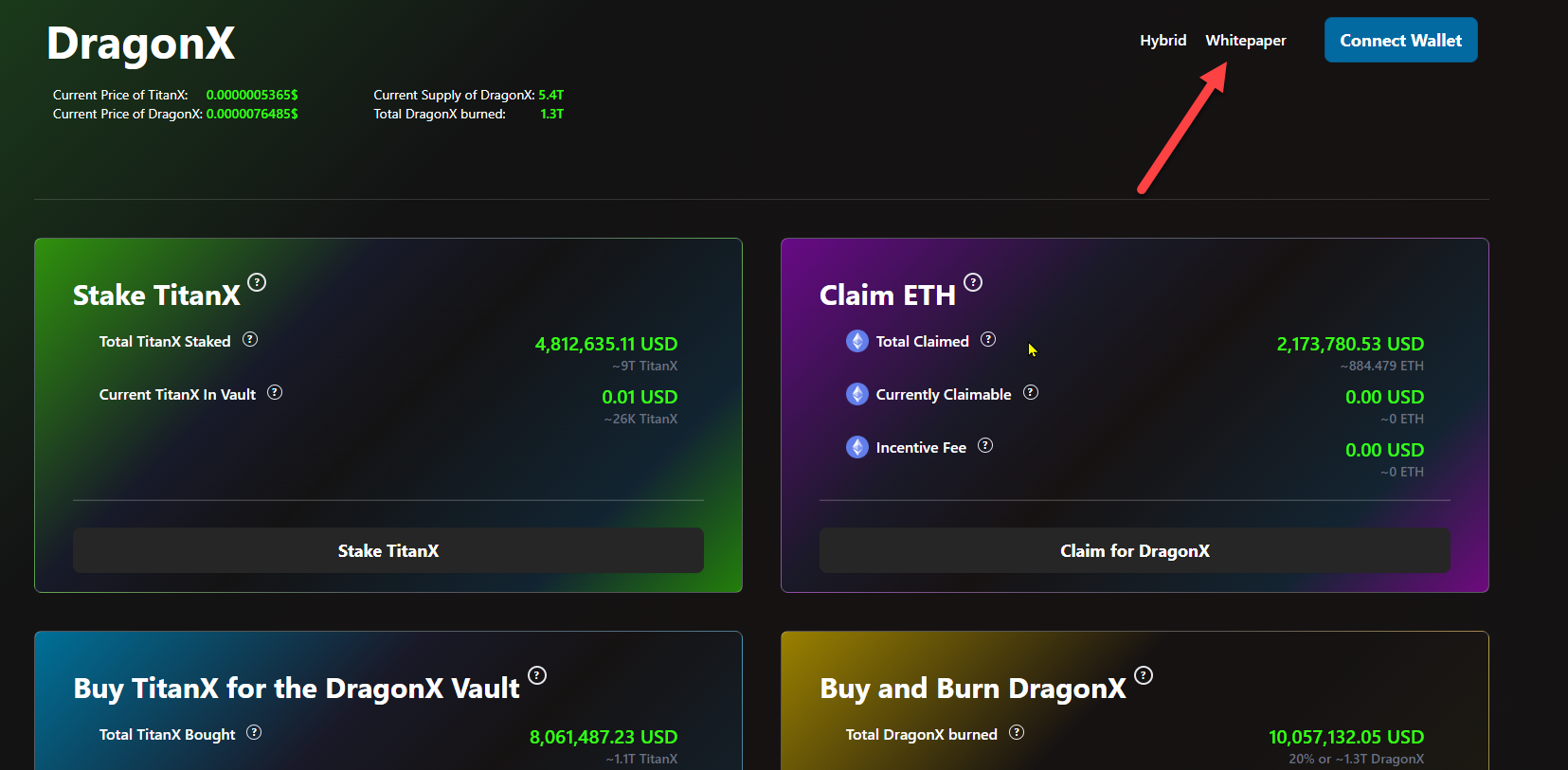Click Ethereum icon next to Total Claimed

coord(857,341)
